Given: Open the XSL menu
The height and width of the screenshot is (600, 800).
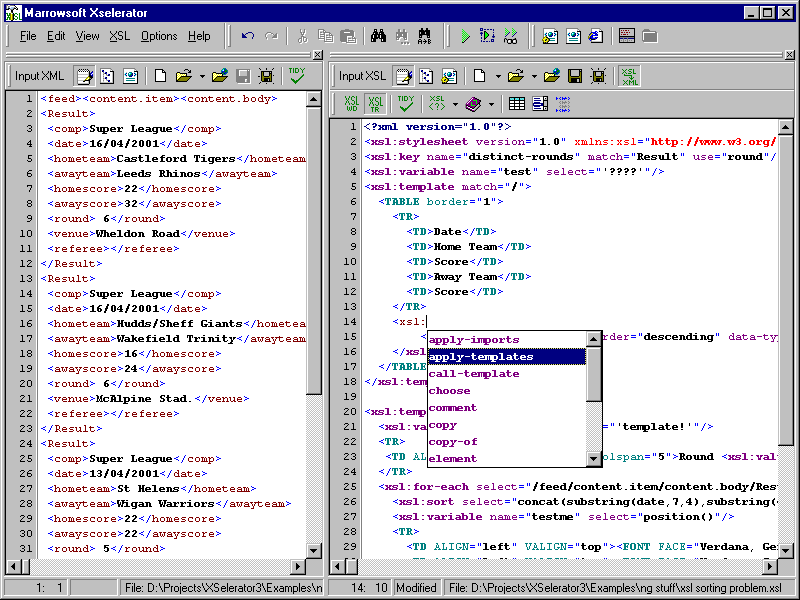Looking at the screenshot, I should [119, 36].
